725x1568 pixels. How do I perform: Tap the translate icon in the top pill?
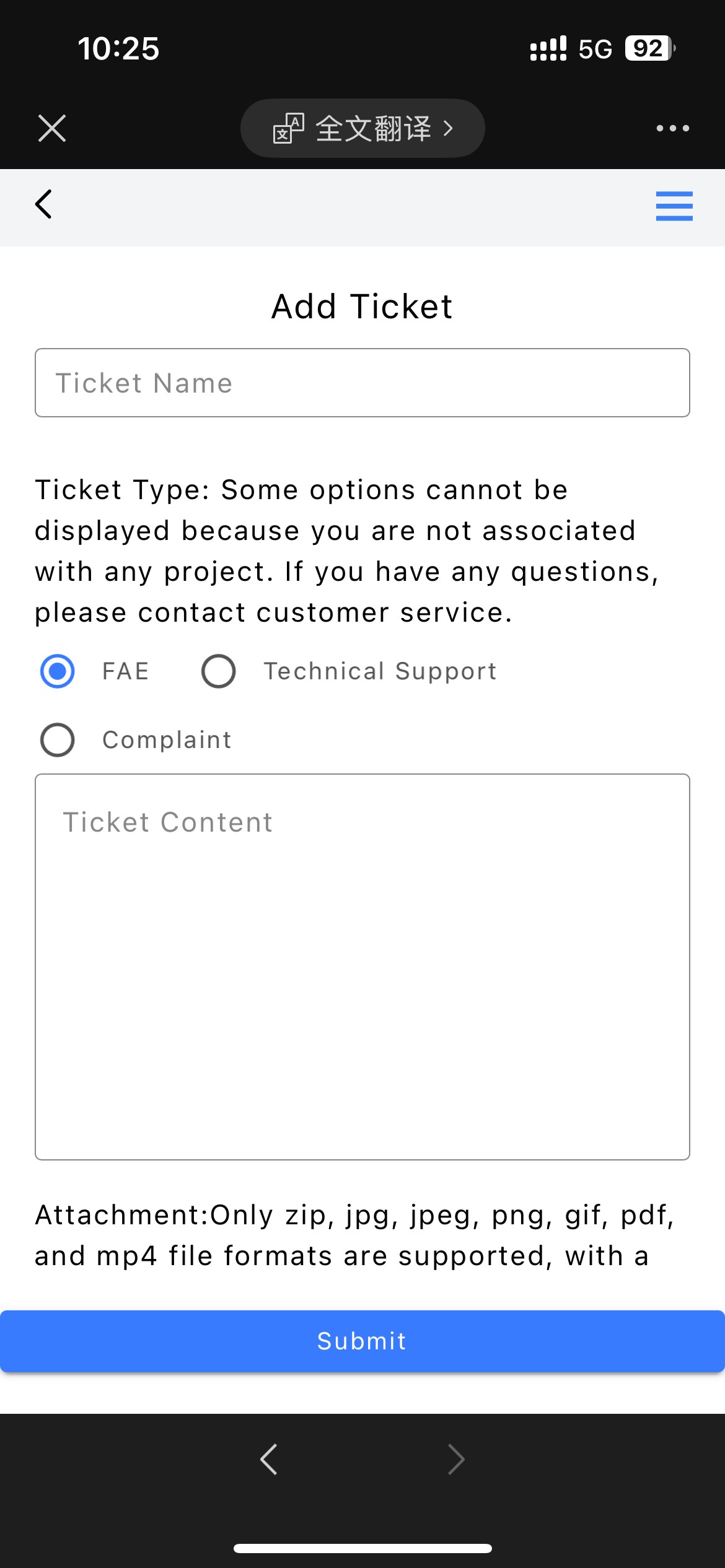click(x=289, y=128)
